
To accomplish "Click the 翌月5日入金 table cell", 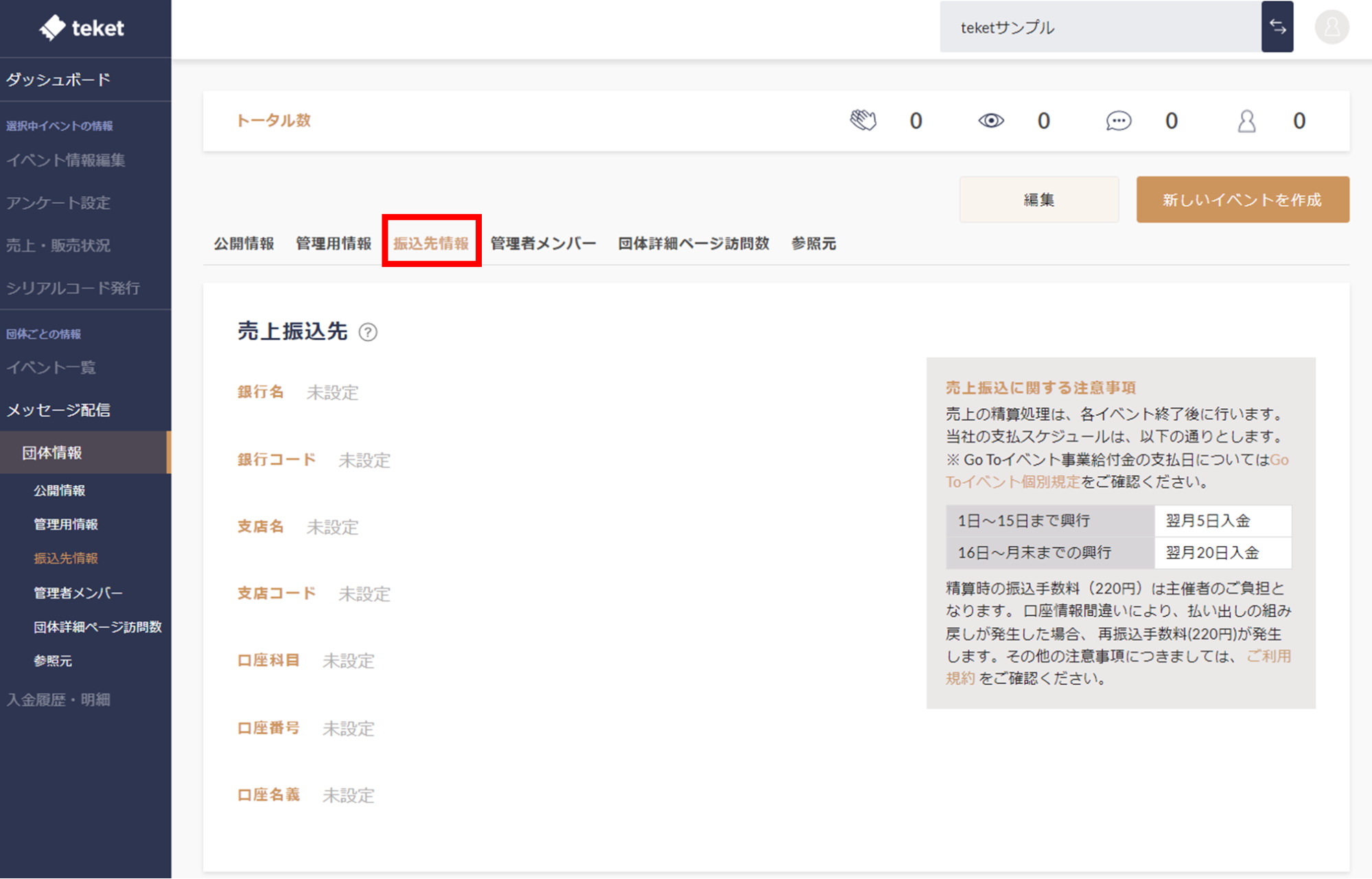I will coord(1222,521).
